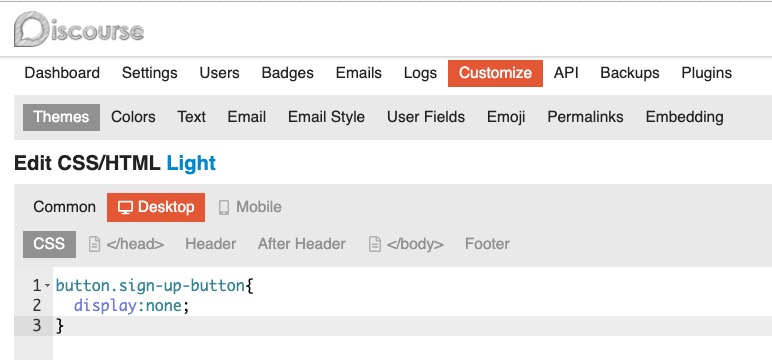Open the Settings admin tab

pyautogui.click(x=150, y=73)
